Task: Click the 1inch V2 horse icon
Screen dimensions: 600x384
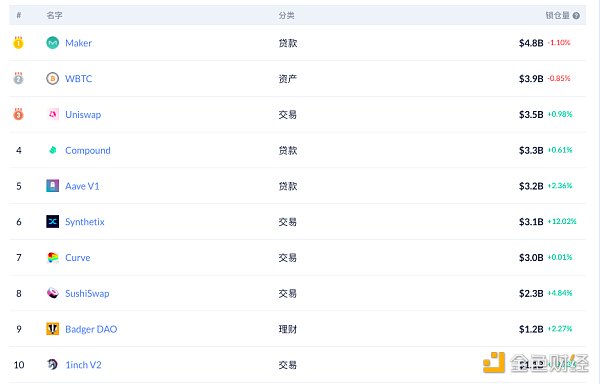Action: pos(52,364)
